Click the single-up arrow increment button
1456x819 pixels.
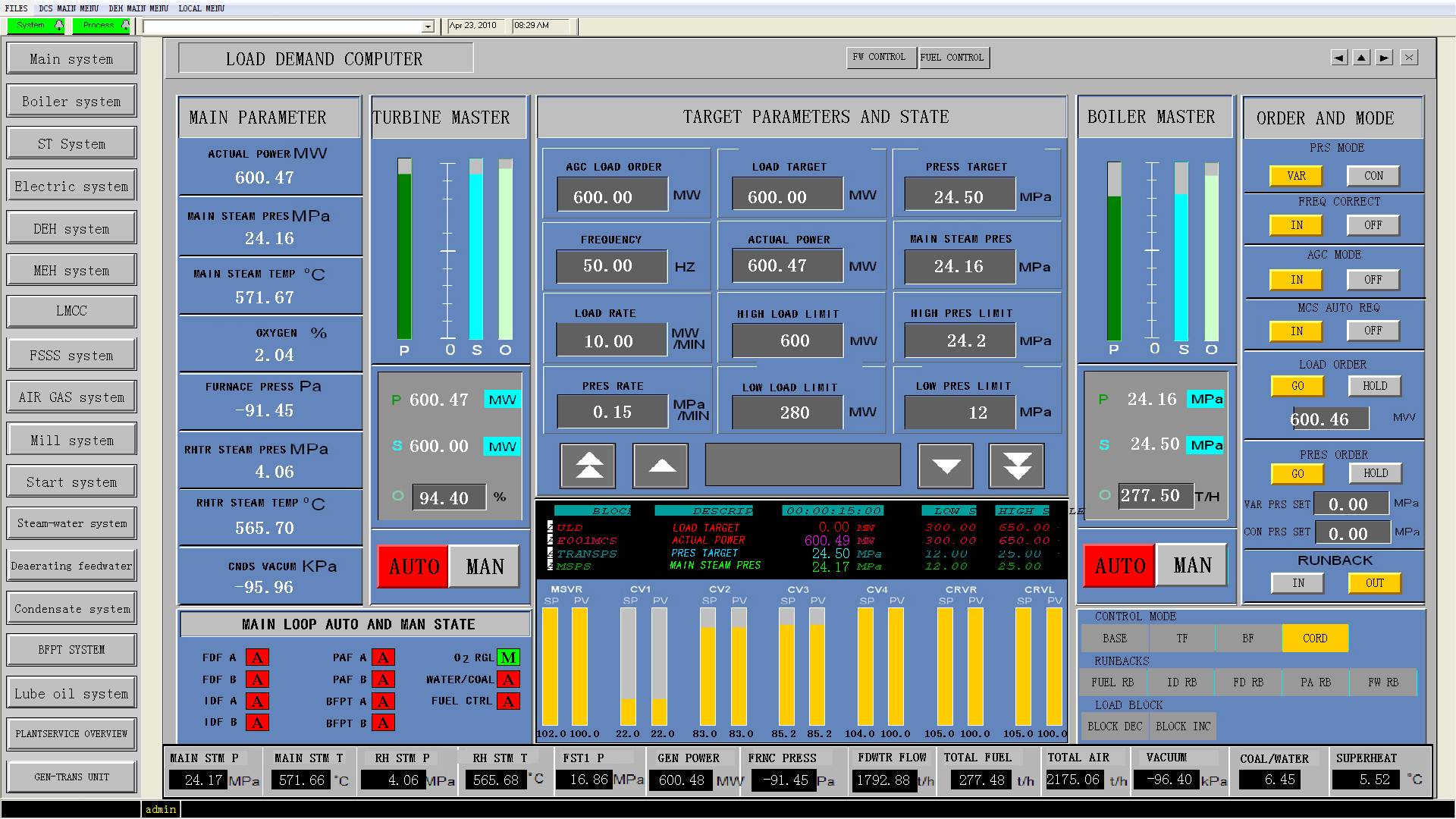(661, 466)
